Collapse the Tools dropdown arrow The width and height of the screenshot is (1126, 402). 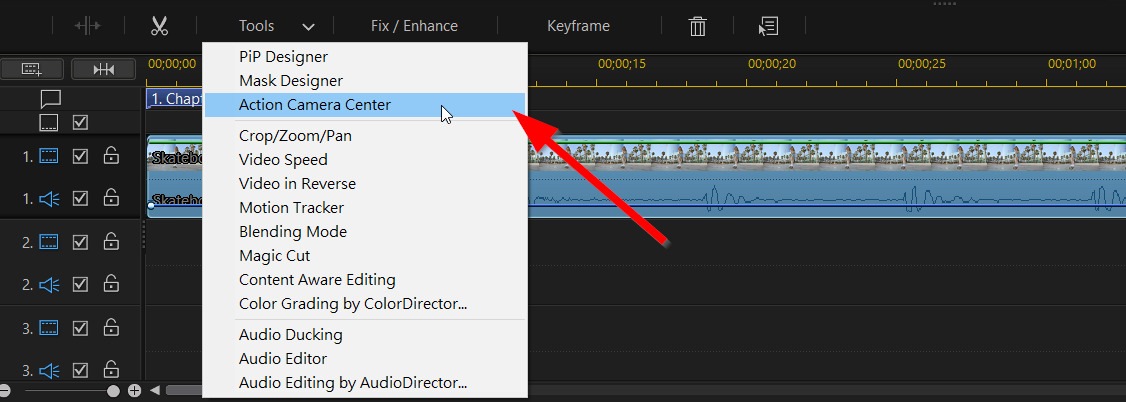pyautogui.click(x=308, y=27)
